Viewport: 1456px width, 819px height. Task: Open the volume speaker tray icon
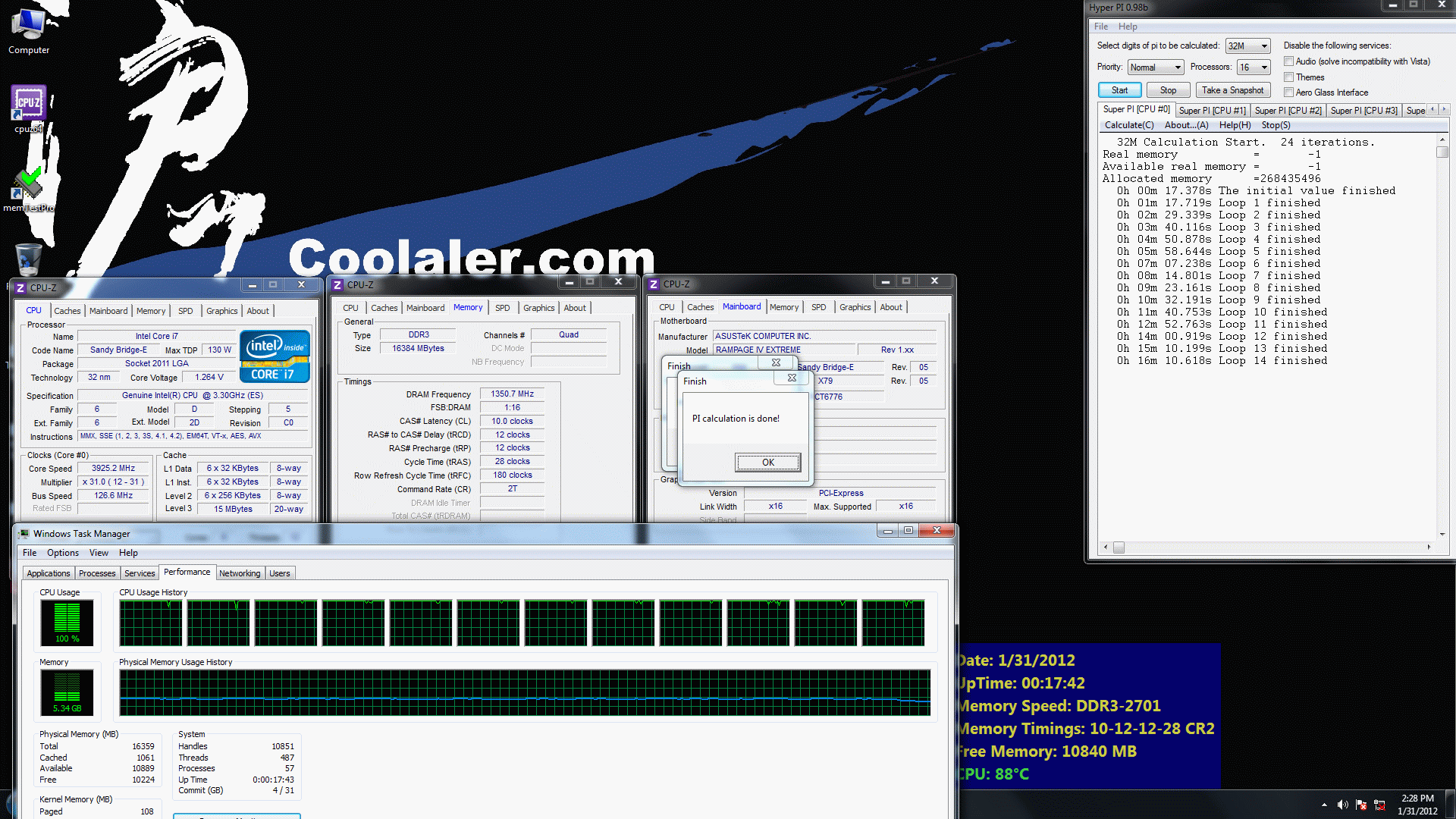(x=1342, y=805)
